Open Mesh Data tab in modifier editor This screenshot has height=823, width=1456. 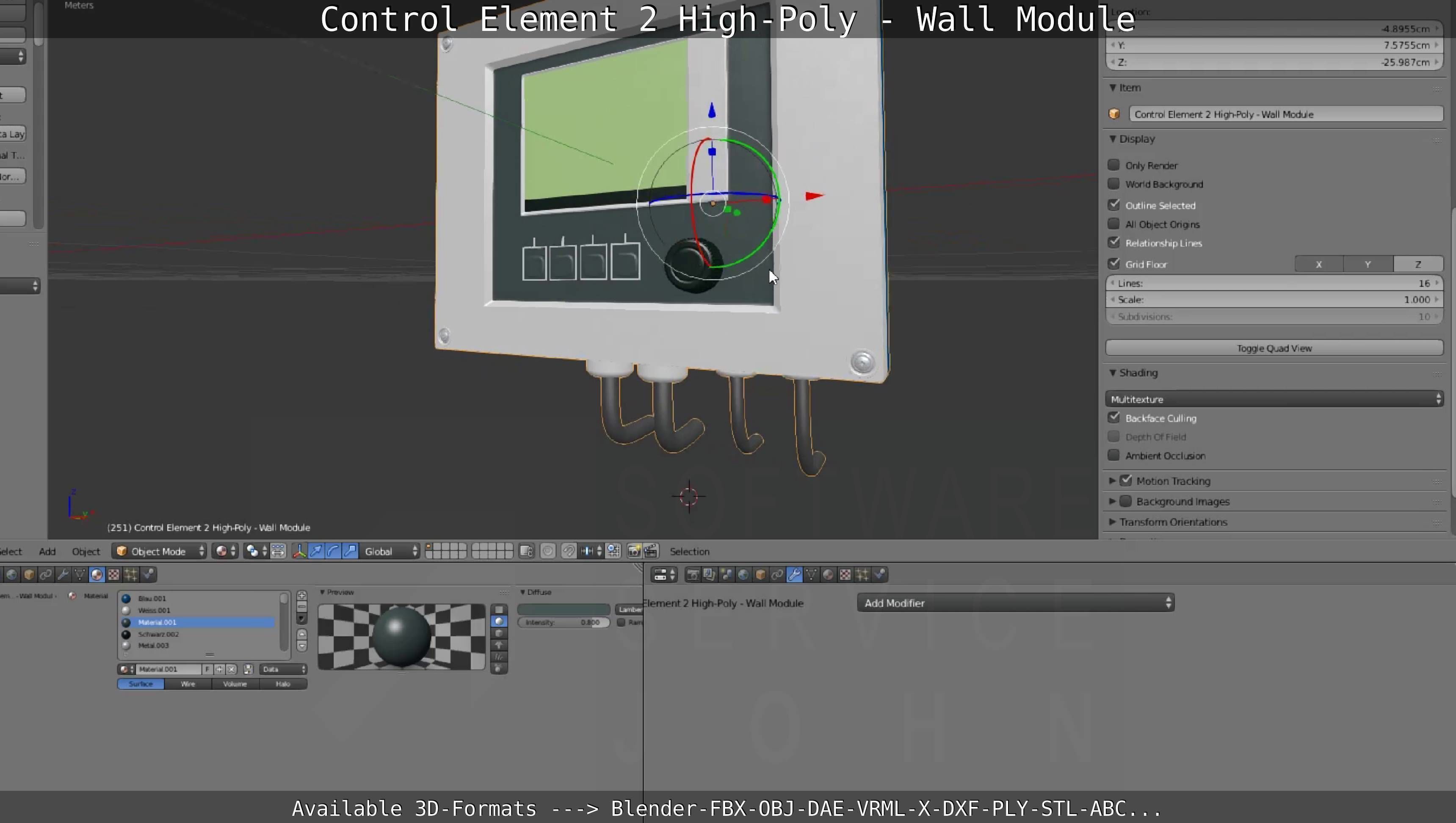811,575
